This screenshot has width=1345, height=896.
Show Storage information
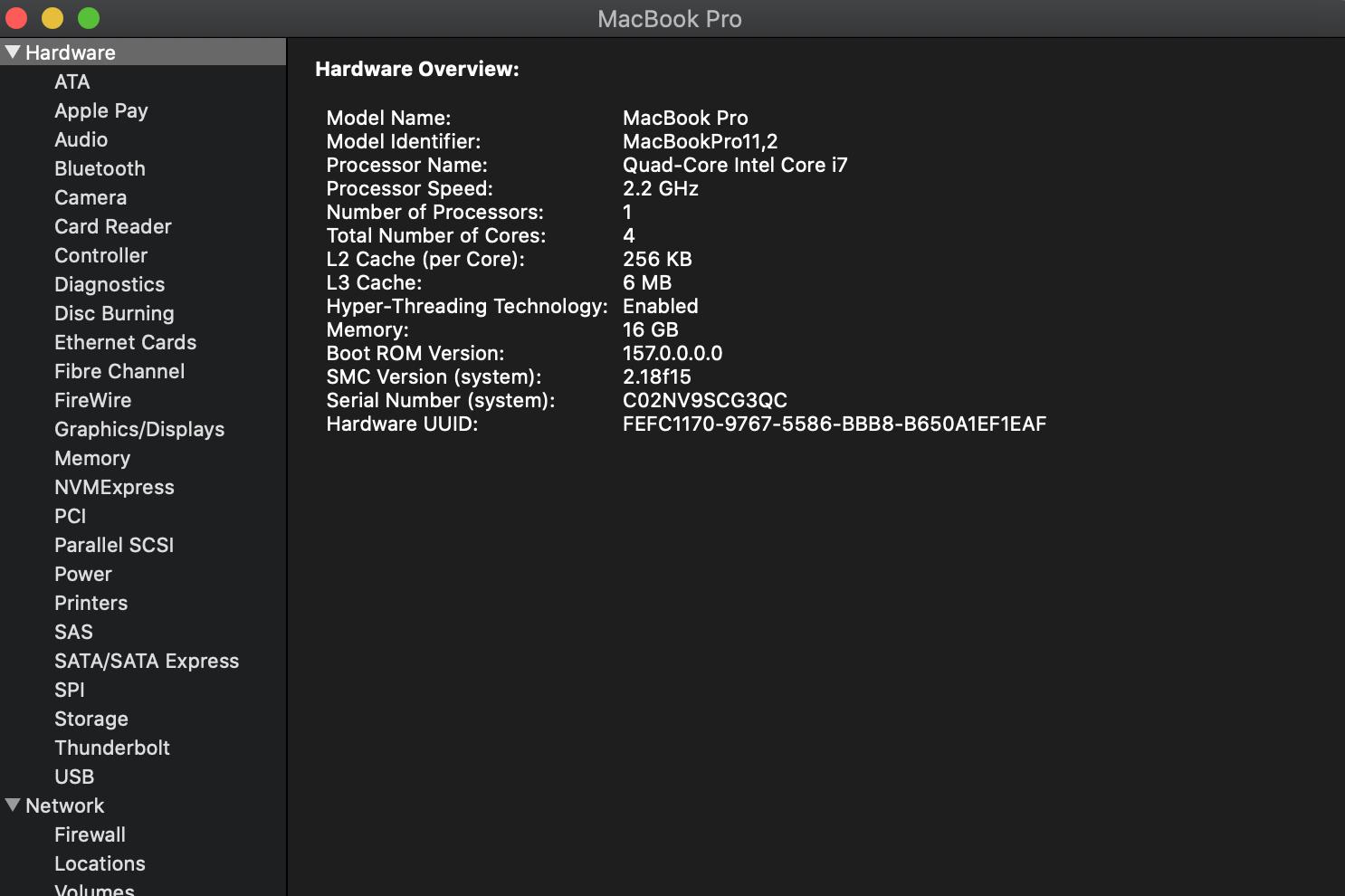(91, 720)
